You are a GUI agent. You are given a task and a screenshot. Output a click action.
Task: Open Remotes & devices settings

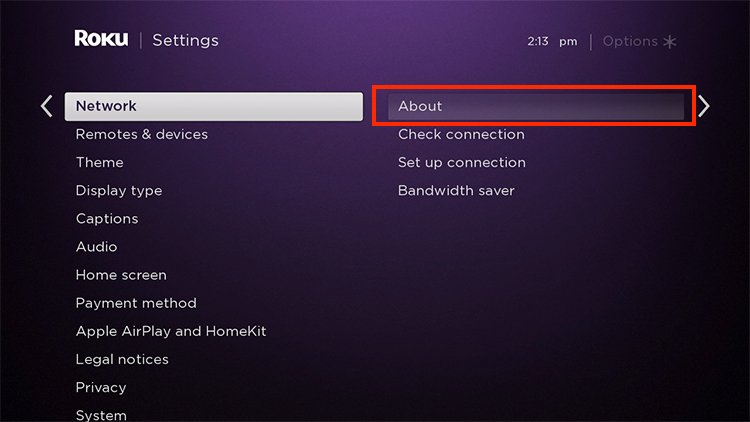click(x=142, y=134)
